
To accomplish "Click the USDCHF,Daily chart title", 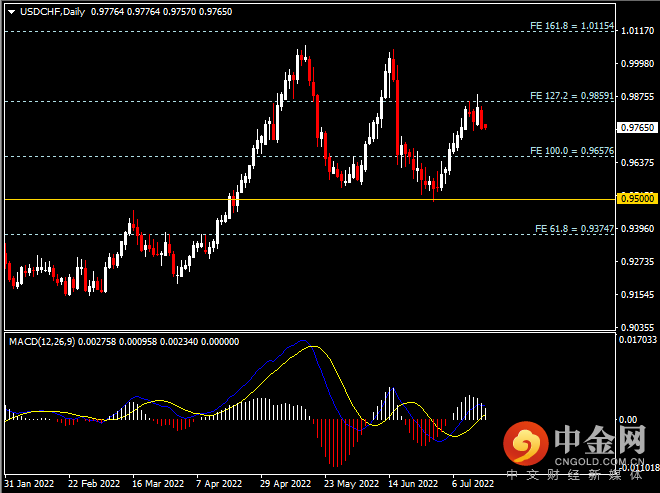I will 53,12.
